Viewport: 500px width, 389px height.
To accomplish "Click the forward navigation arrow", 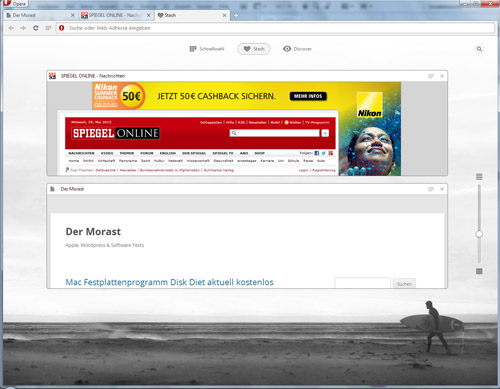I will [23, 28].
